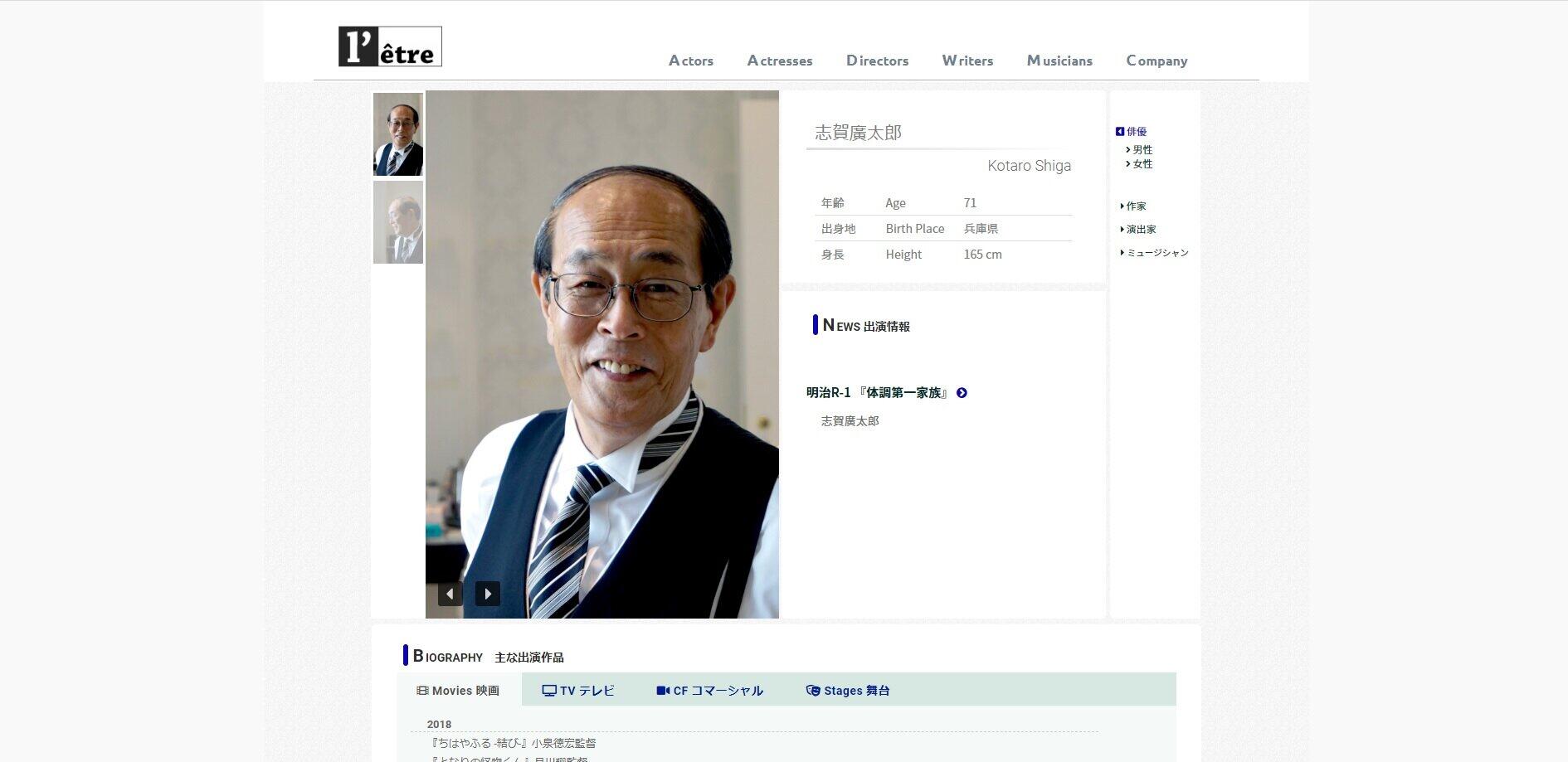Expand the 作家 sidebar category
This screenshot has height=762, width=1568.
pos(1135,206)
